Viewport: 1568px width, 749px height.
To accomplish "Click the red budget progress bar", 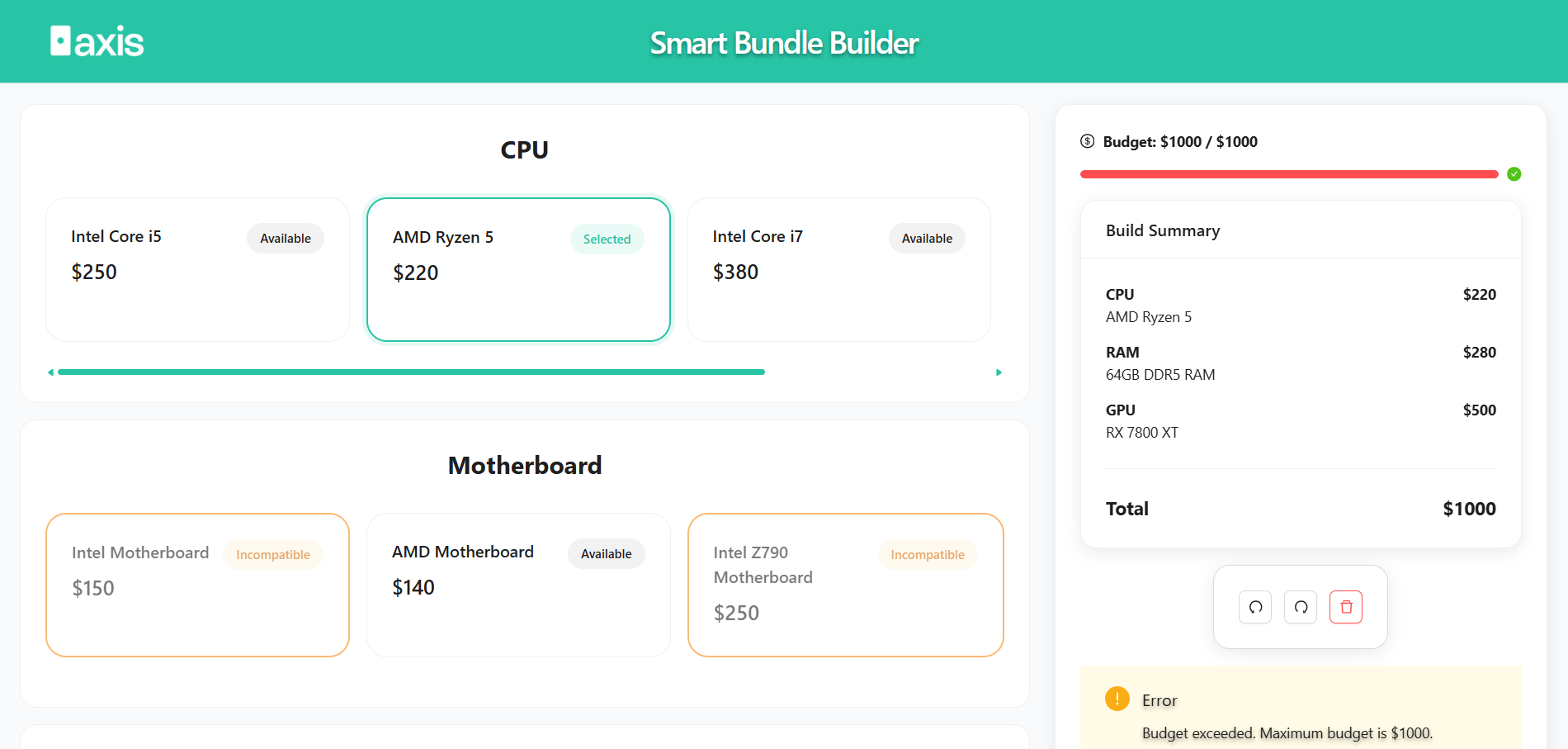I will (1289, 174).
